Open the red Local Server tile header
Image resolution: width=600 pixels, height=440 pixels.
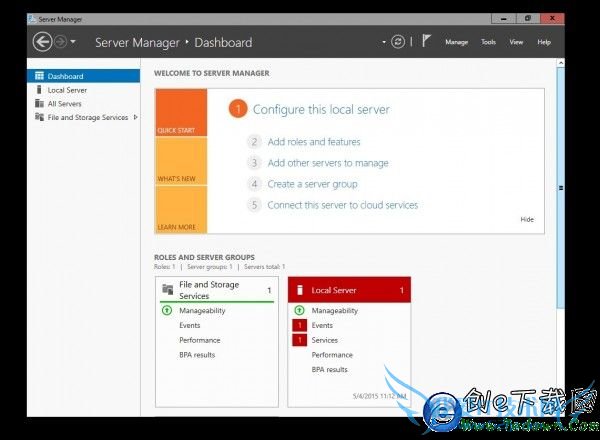tap(349, 290)
